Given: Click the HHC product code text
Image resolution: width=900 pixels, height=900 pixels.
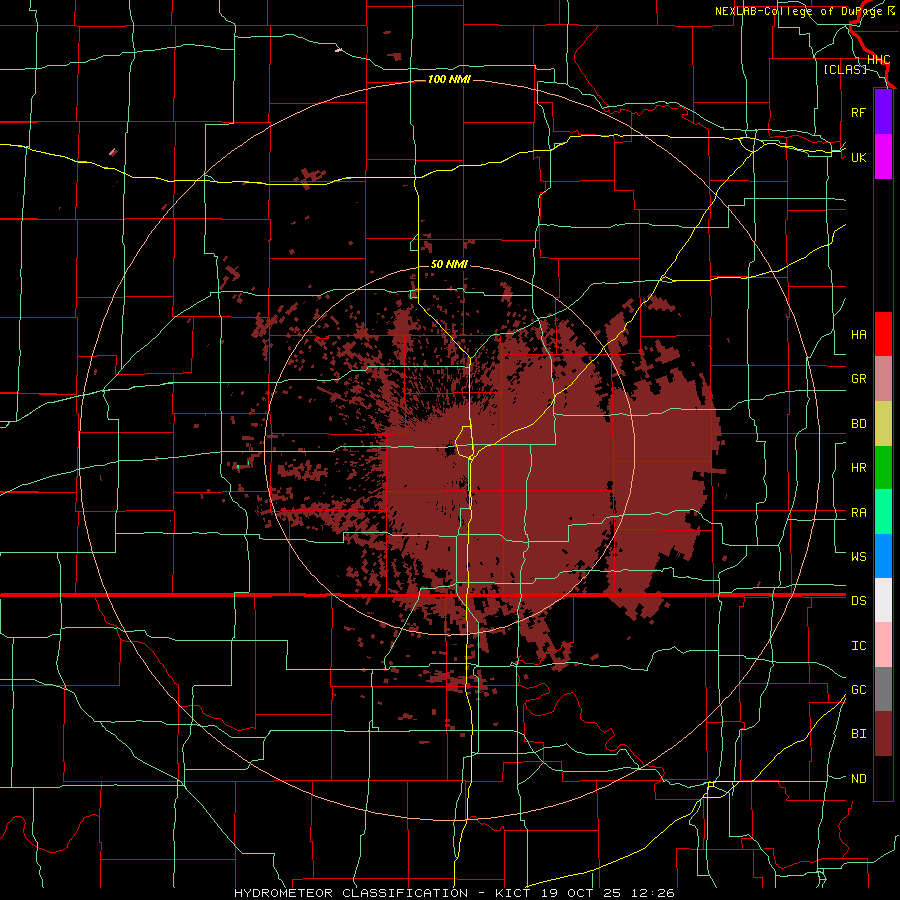Looking at the screenshot, I should coord(878,60).
